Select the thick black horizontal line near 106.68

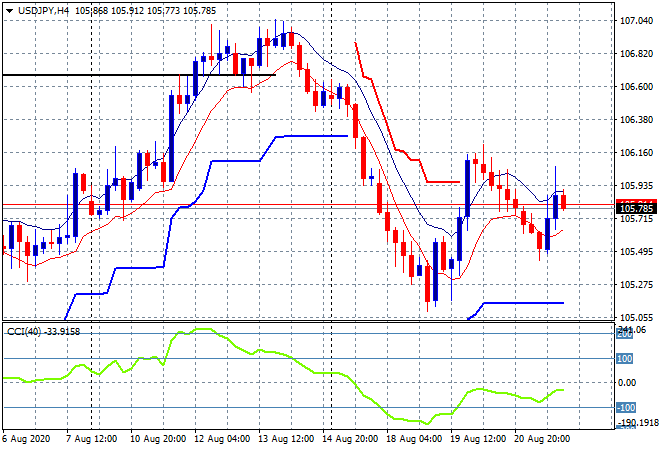(x=139, y=75)
